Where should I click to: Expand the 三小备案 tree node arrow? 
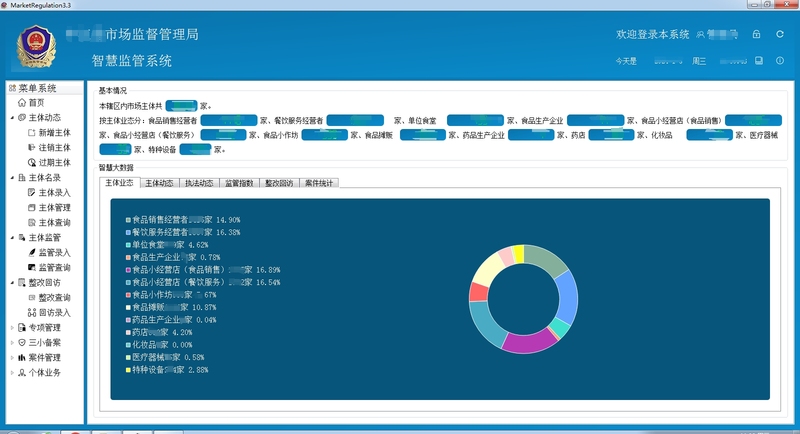[x=12, y=343]
